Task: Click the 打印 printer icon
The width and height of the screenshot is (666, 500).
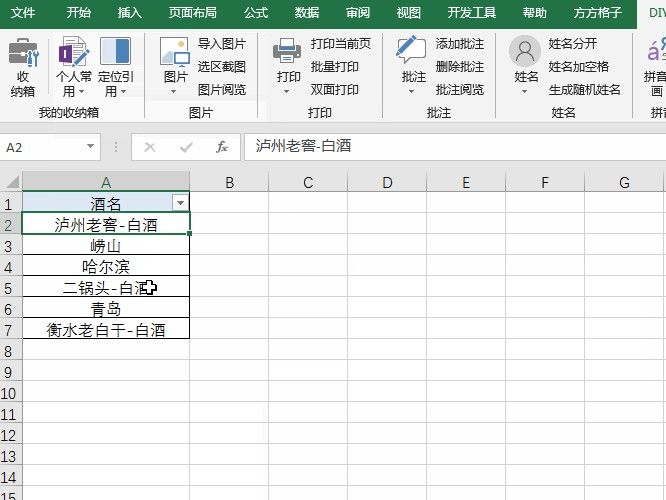Action: [x=287, y=51]
